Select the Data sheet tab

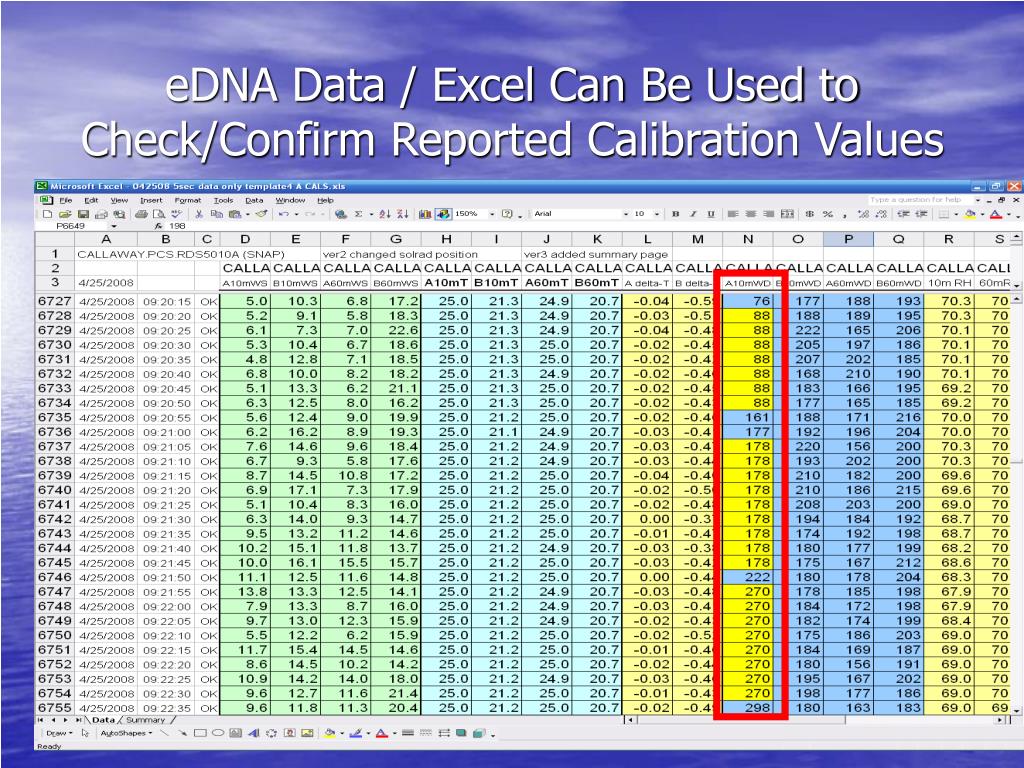(x=103, y=720)
